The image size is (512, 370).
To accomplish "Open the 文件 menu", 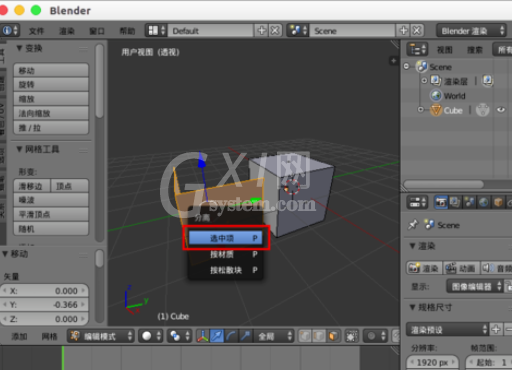I will [x=36, y=31].
